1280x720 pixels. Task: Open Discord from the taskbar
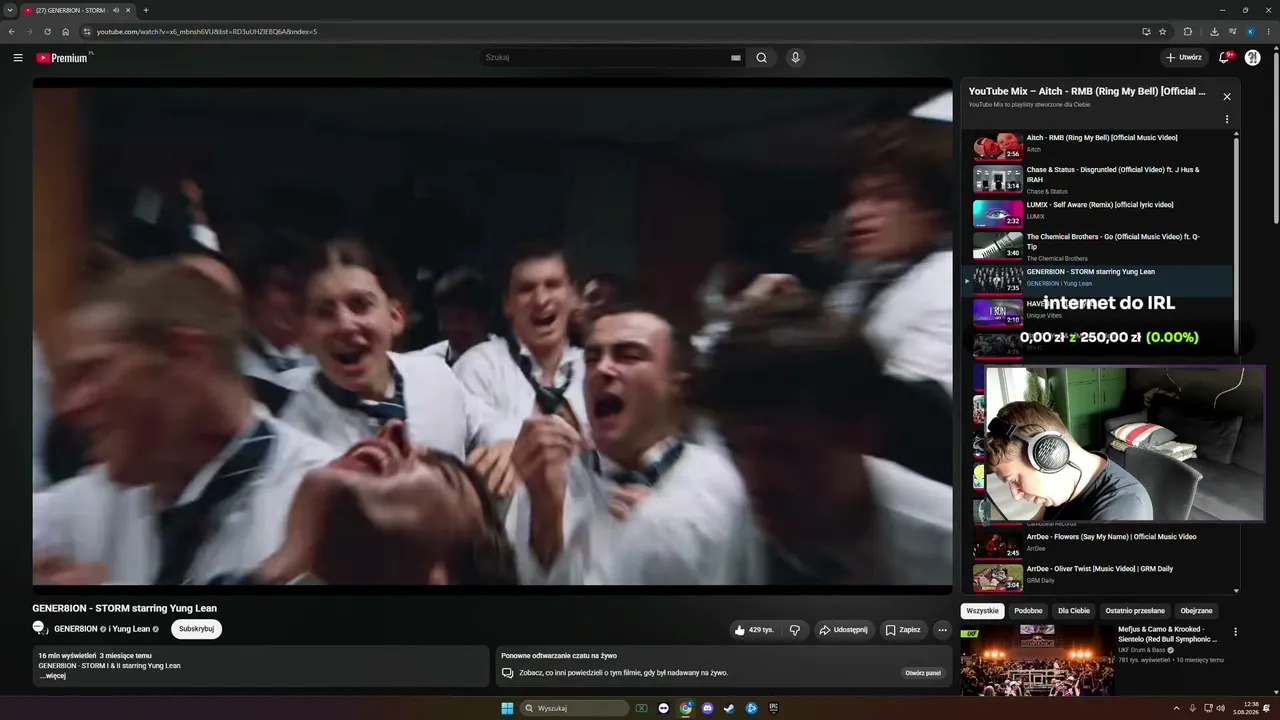pyautogui.click(x=708, y=709)
